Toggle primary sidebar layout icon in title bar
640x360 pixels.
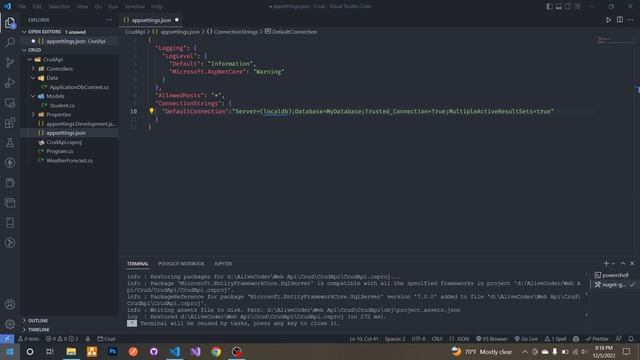[549, 7]
